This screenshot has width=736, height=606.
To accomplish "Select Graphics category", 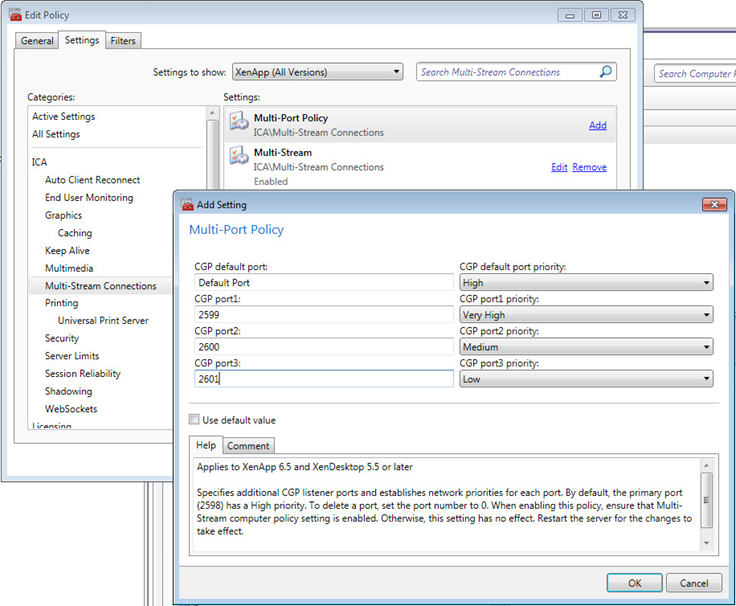I will point(63,215).
